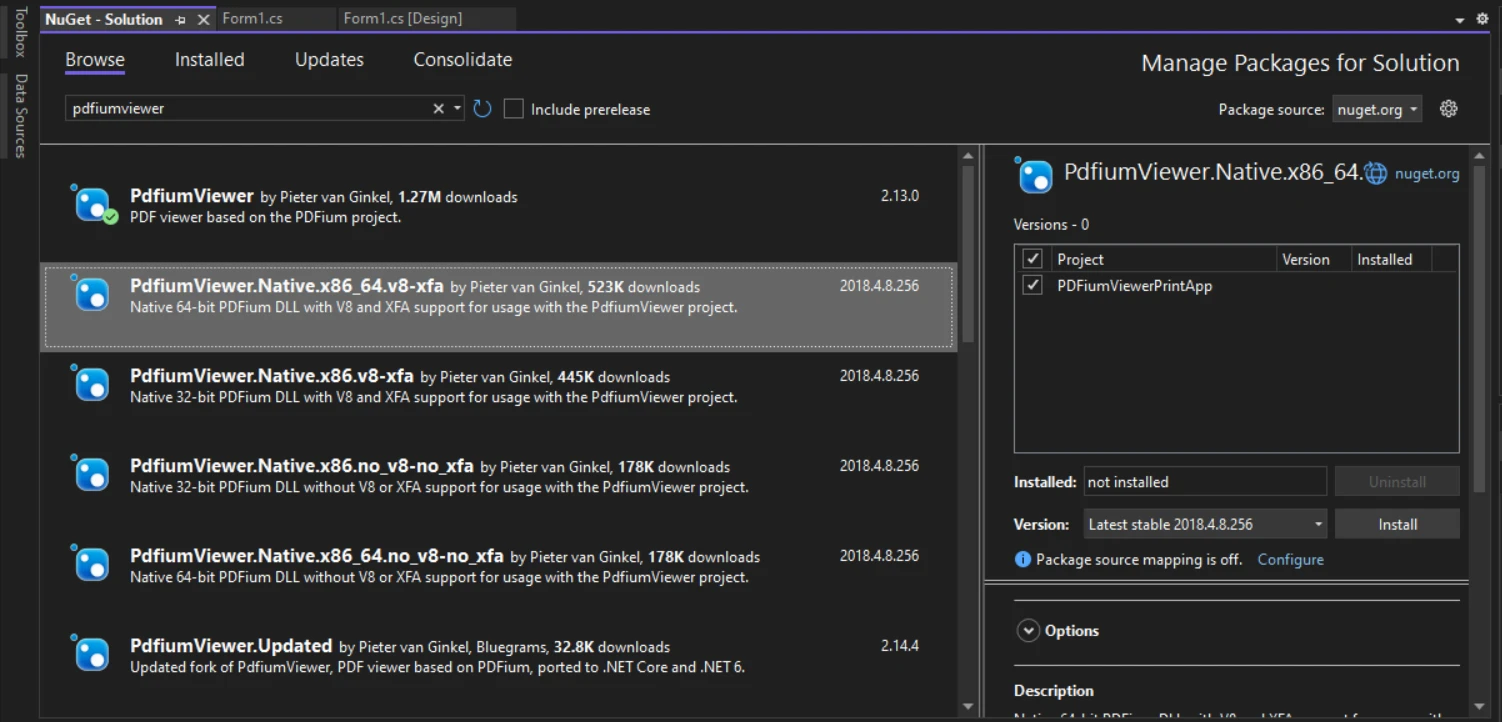Clear the pdfiumviewer search text

(438, 109)
